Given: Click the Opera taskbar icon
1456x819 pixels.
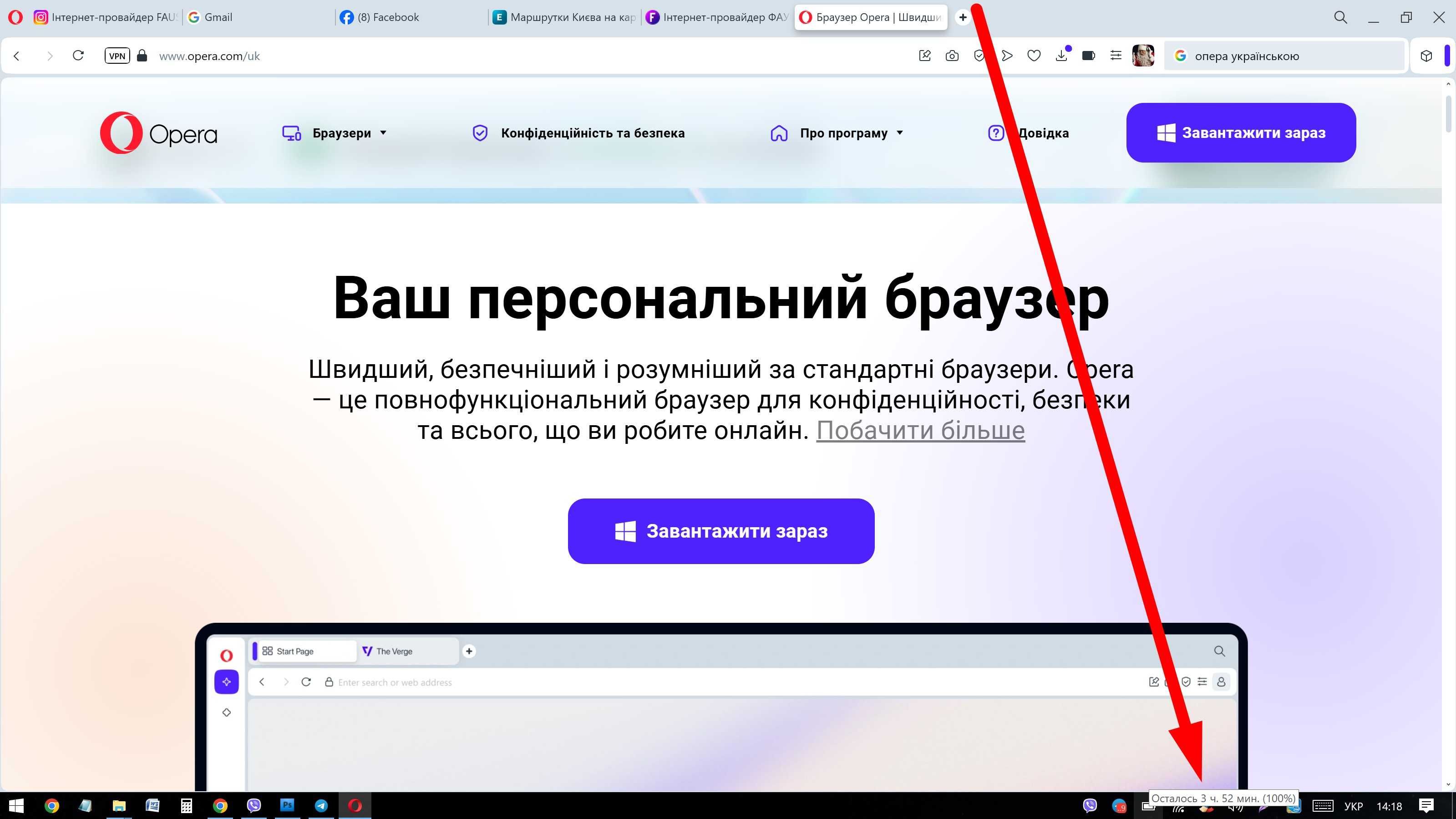Looking at the screenshot, I should click(x=355, y=805).
